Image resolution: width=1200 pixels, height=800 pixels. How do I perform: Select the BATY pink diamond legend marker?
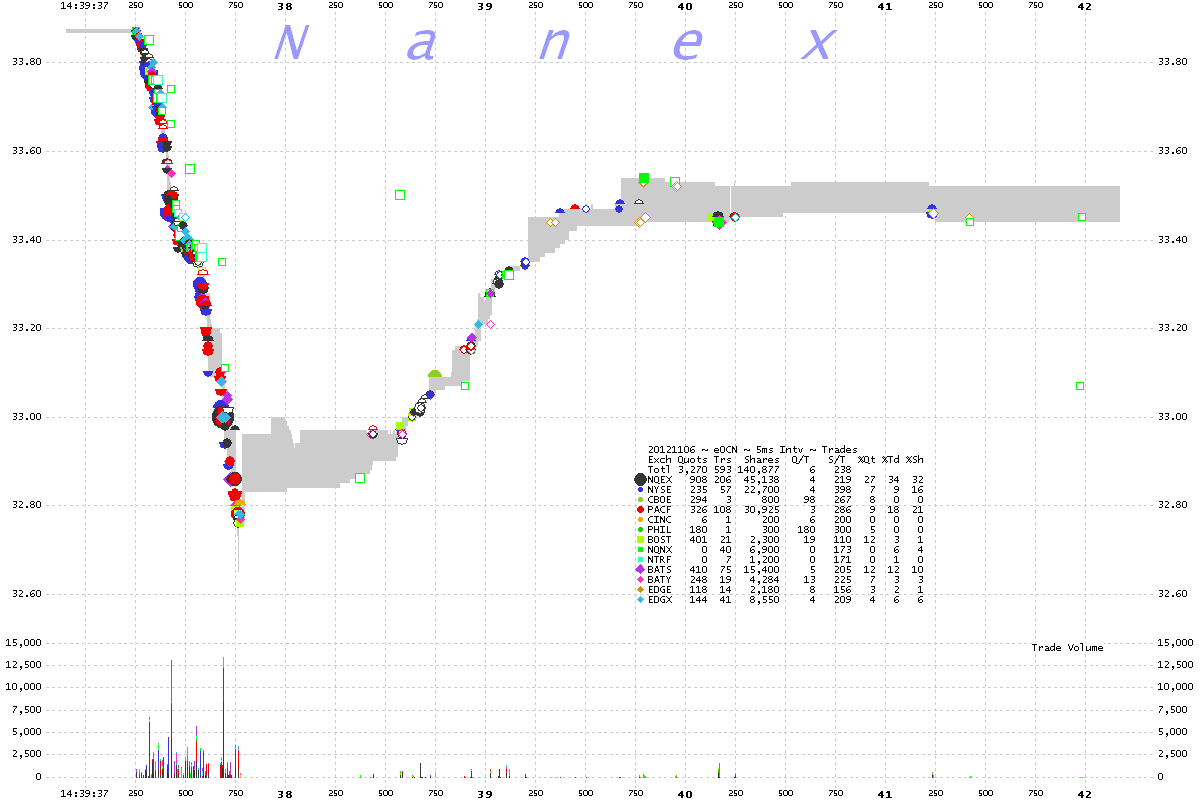tap(640, 579)
